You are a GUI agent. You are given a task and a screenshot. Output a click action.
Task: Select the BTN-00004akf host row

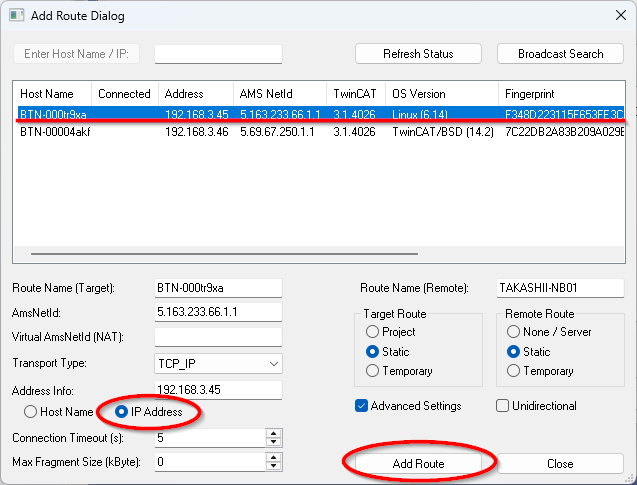coord(56,132)
